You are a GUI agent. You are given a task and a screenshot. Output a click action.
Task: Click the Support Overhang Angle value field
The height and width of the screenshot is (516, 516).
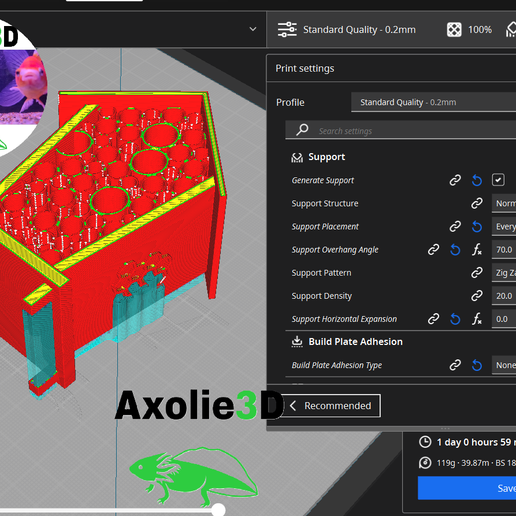tap(504, 250)
